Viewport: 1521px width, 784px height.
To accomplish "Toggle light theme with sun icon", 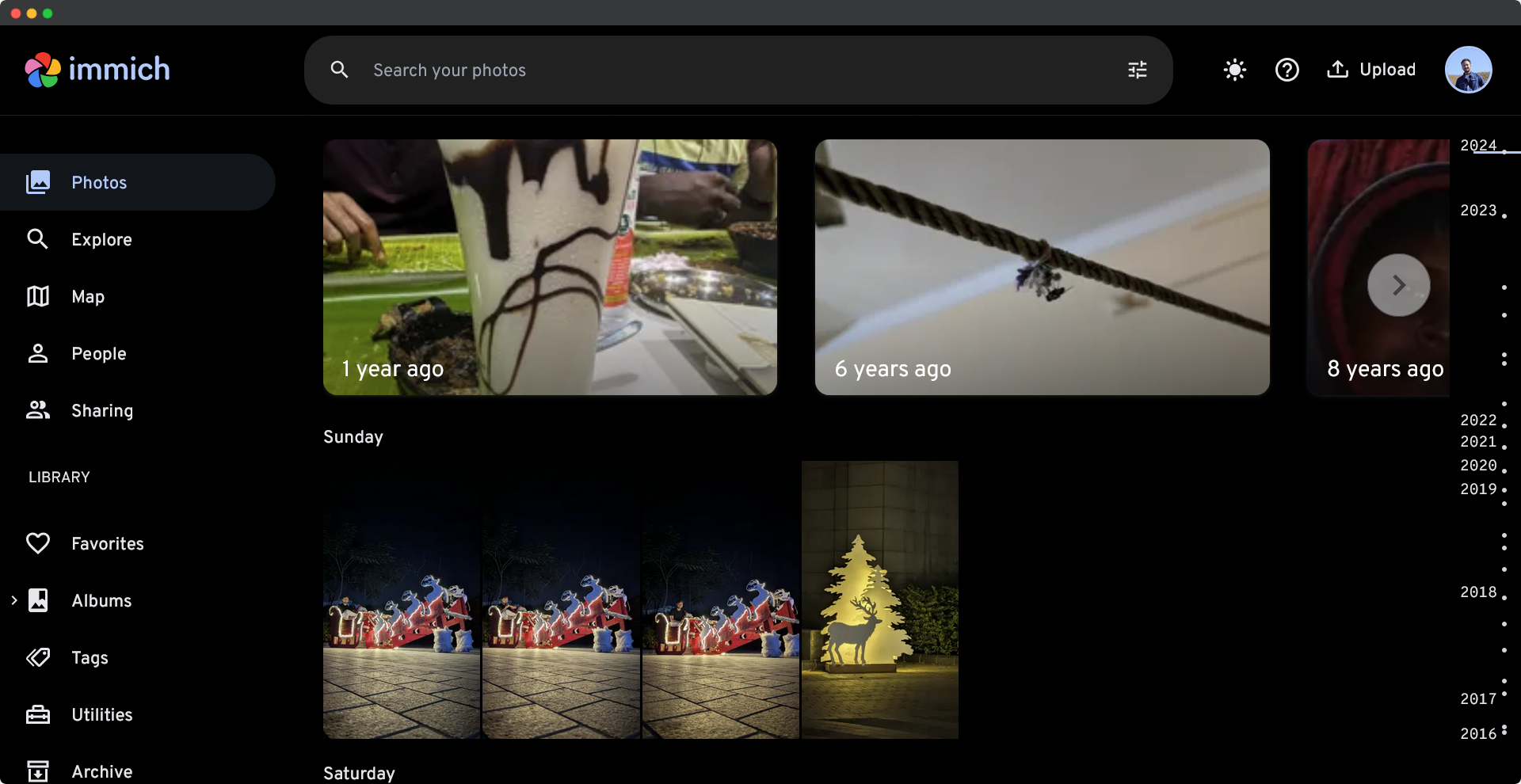I will coord(1234,70).
